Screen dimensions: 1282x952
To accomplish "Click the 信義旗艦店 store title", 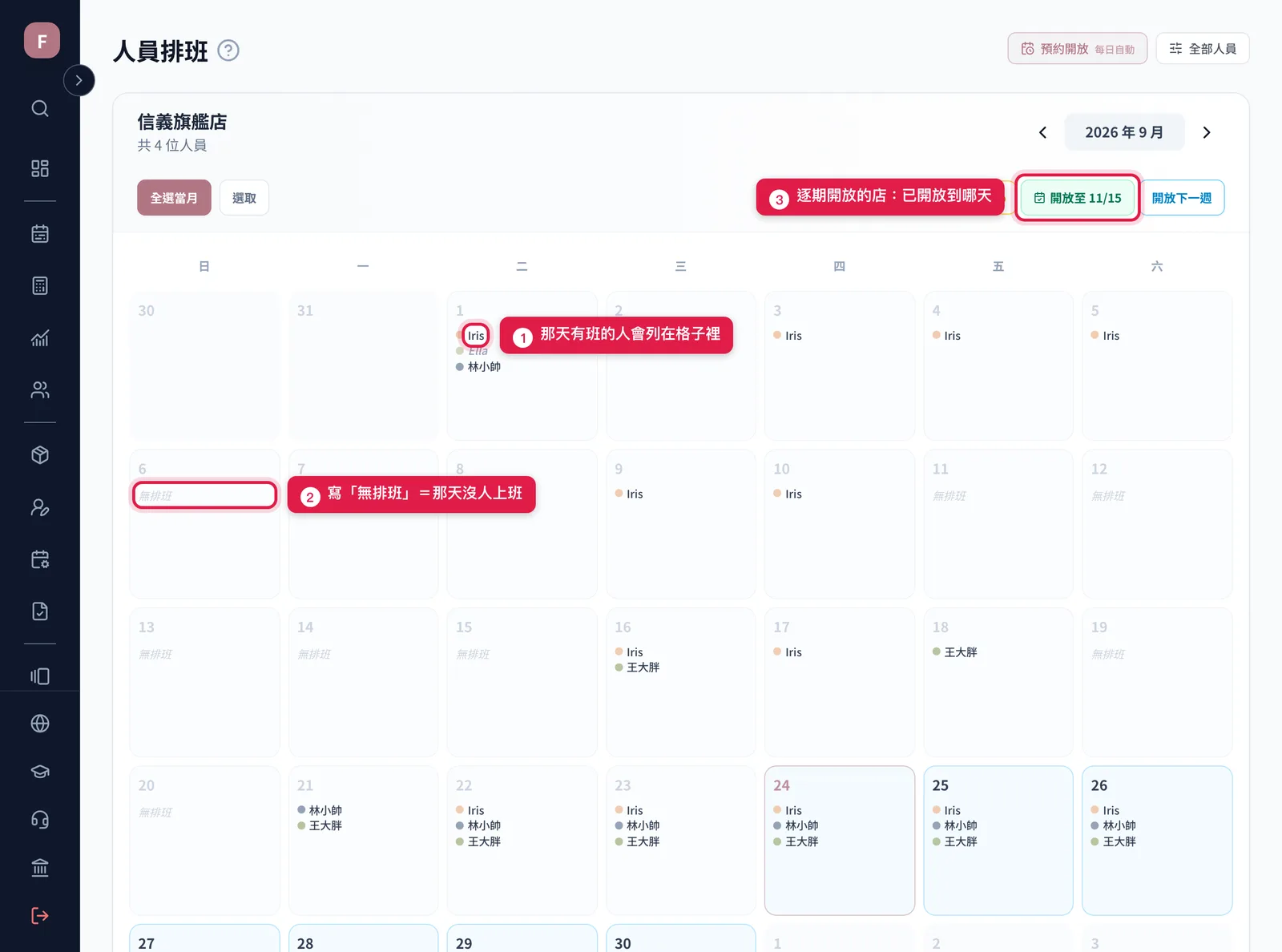I will [182, 122].
